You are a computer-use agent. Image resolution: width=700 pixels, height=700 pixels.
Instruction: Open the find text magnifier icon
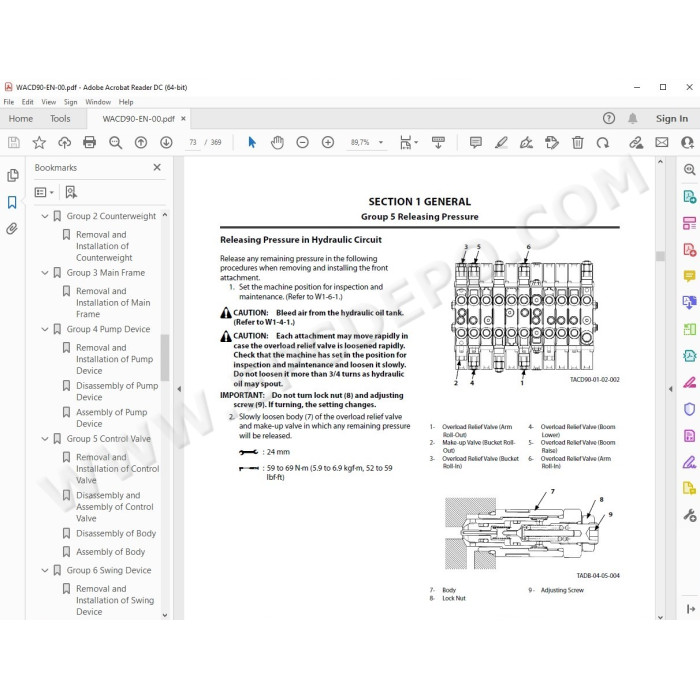tap(116, 142)
